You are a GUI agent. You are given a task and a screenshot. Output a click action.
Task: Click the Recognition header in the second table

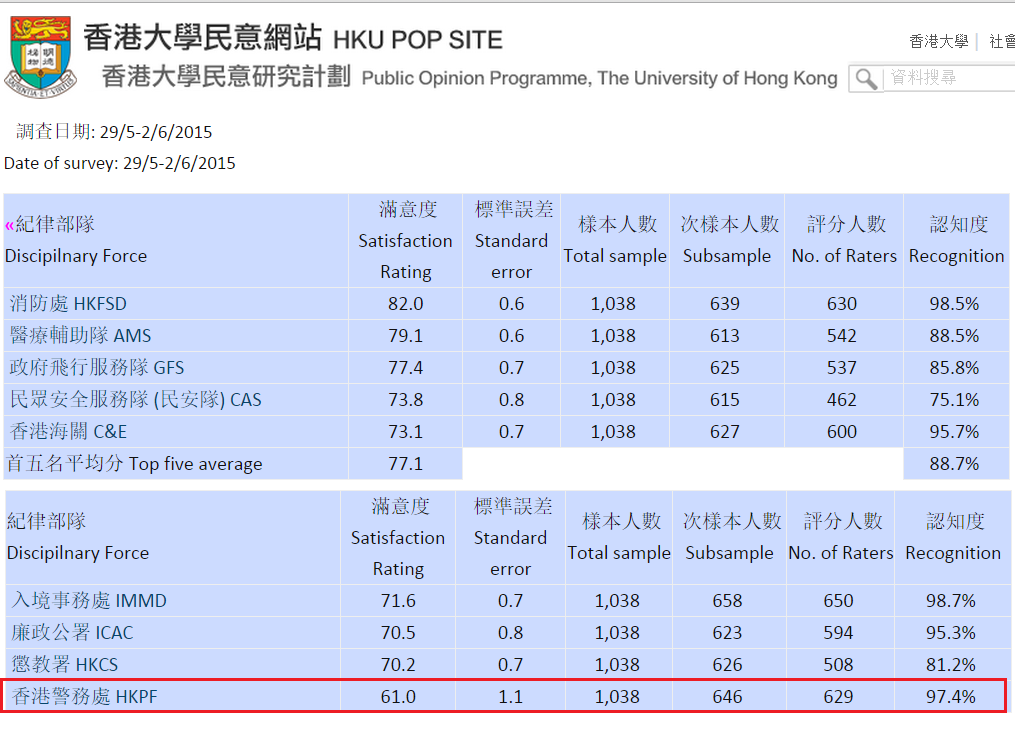[952, 537]
